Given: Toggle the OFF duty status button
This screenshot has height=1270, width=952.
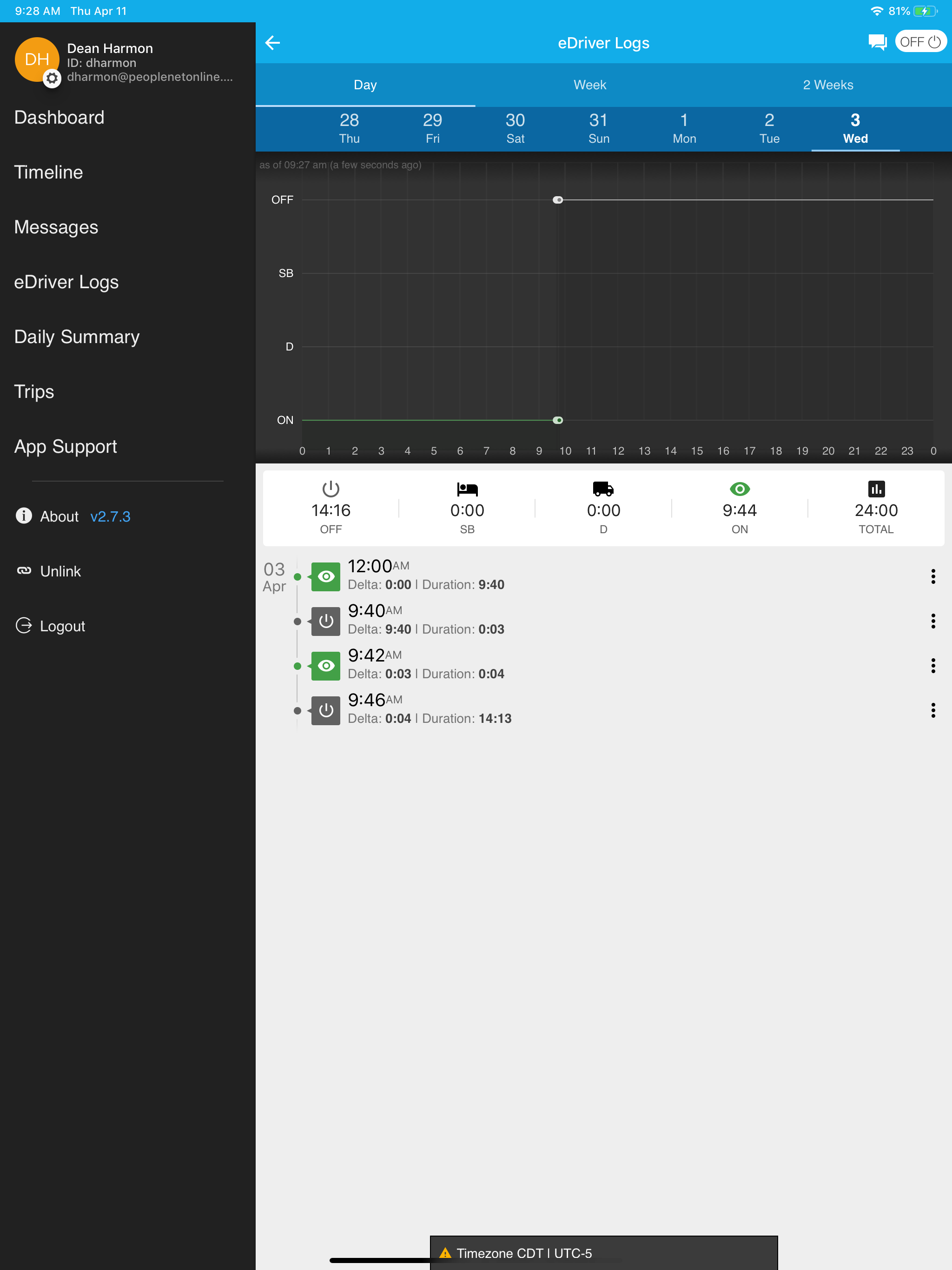Looking at the screenshot, I should [920, 42].
